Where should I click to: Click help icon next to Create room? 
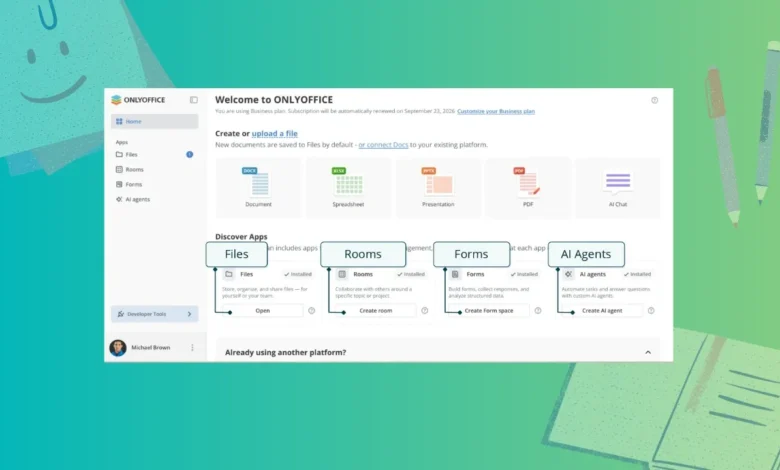click(x=425, y=311)
